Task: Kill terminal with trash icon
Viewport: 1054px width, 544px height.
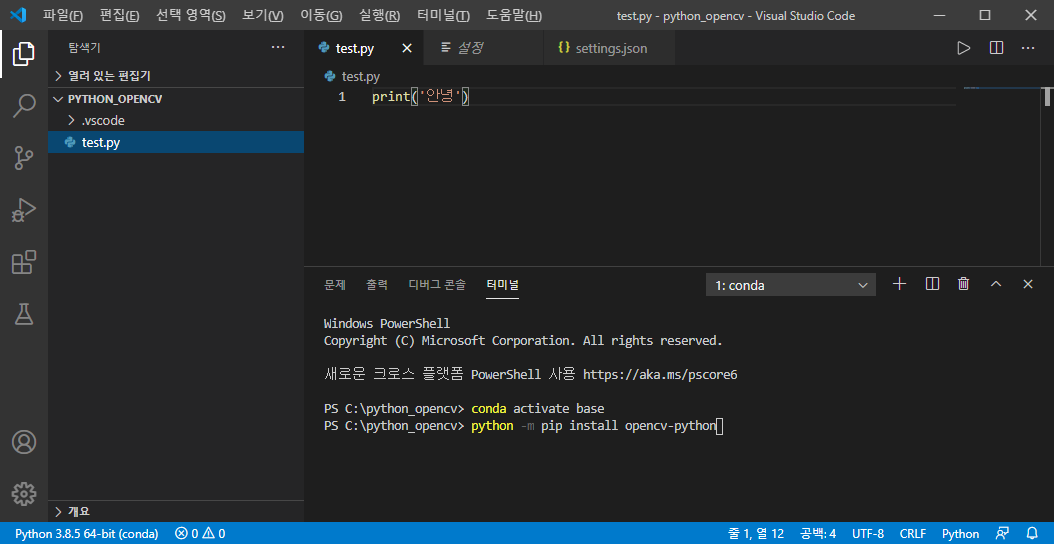Action: (x=963, y=284)
